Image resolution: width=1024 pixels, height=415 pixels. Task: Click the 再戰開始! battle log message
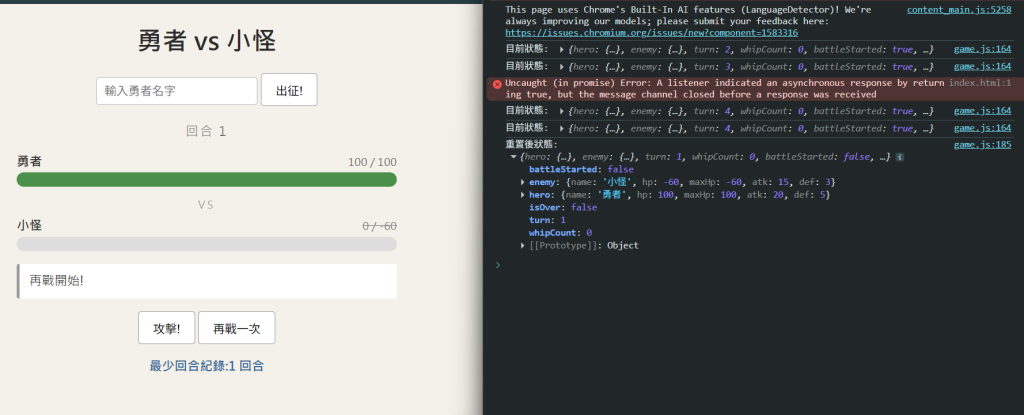(206, 281)
